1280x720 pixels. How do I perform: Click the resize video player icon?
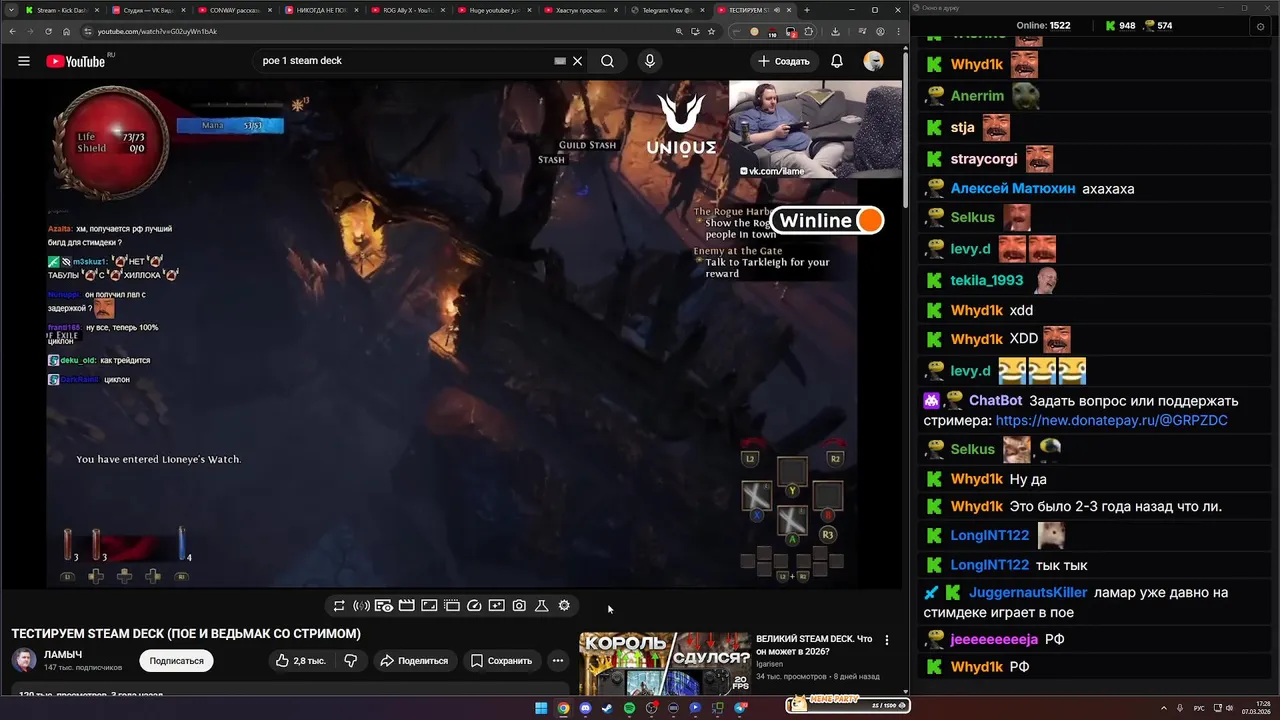coord(429,606)
